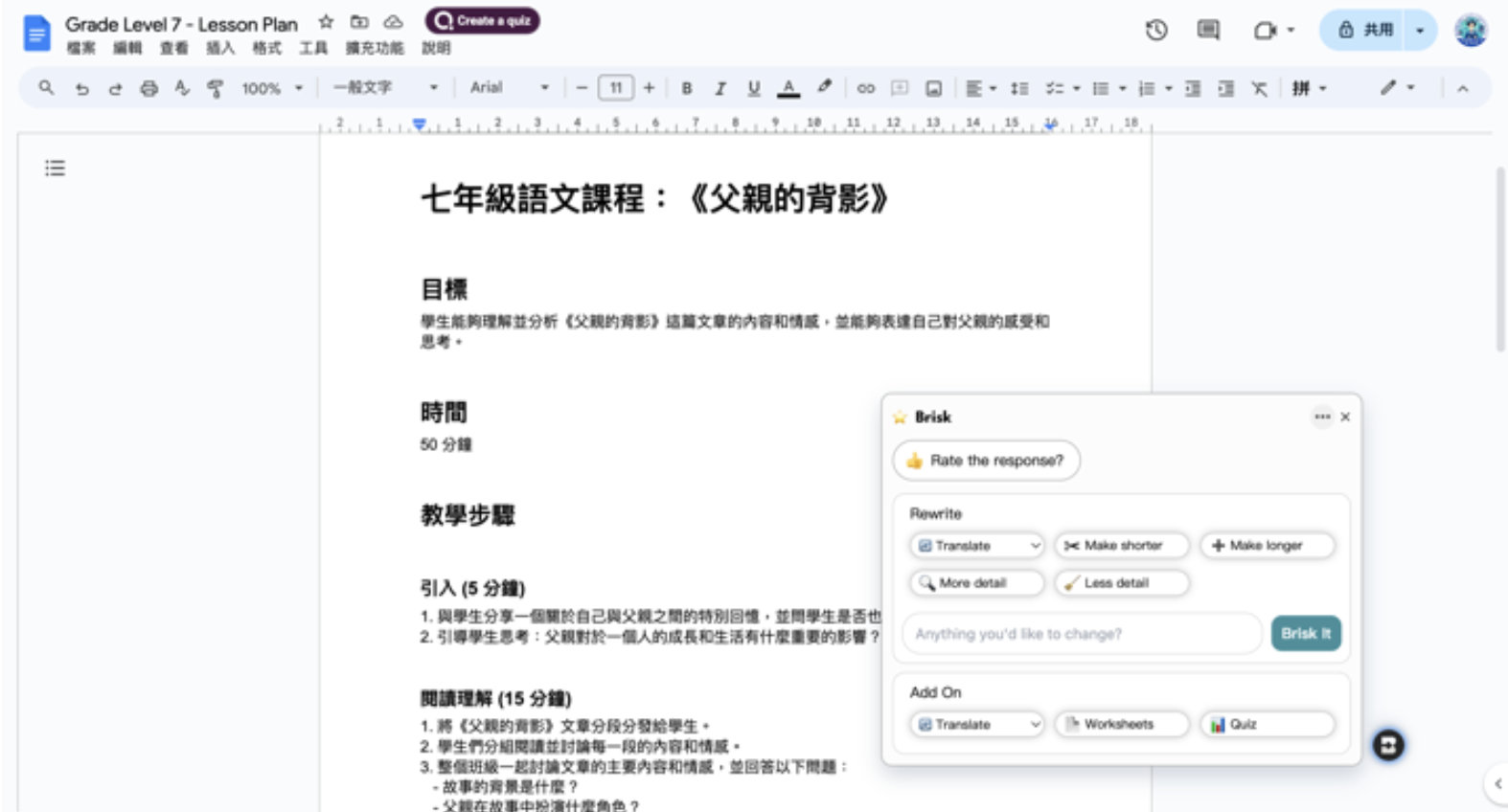The width and height of the screenshot is (1508, 812).
Task: Click the Create a quiz button
Action: click(x=483, y=20)
